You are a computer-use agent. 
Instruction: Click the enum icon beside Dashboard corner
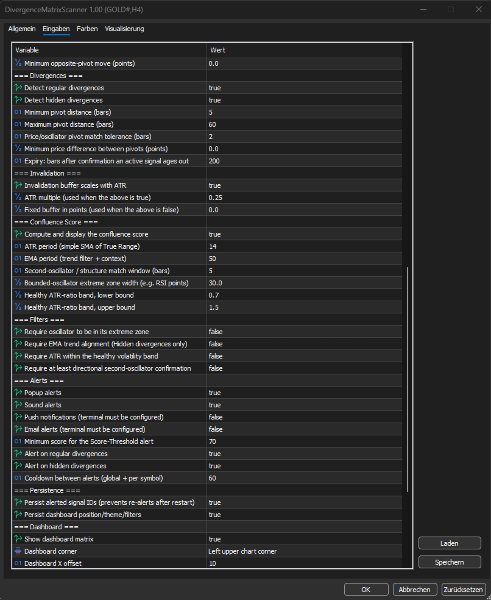[x=18, y=551]
